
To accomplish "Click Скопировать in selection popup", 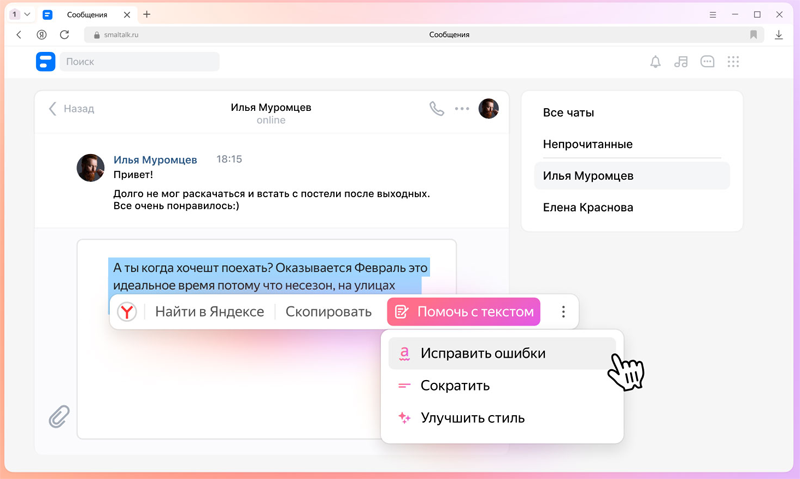I will point(329,312).
